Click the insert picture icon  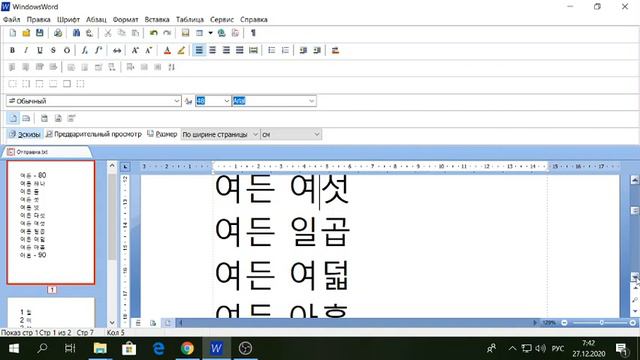click(x=185, y=33)
